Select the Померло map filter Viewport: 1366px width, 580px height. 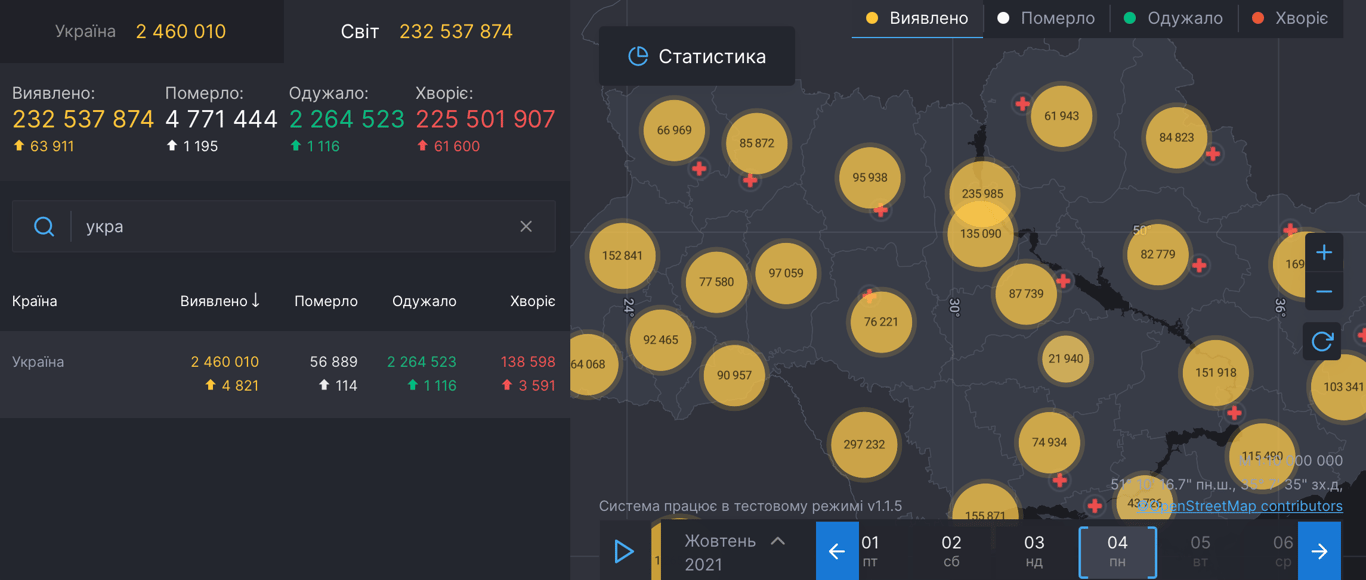(1046, 18)
